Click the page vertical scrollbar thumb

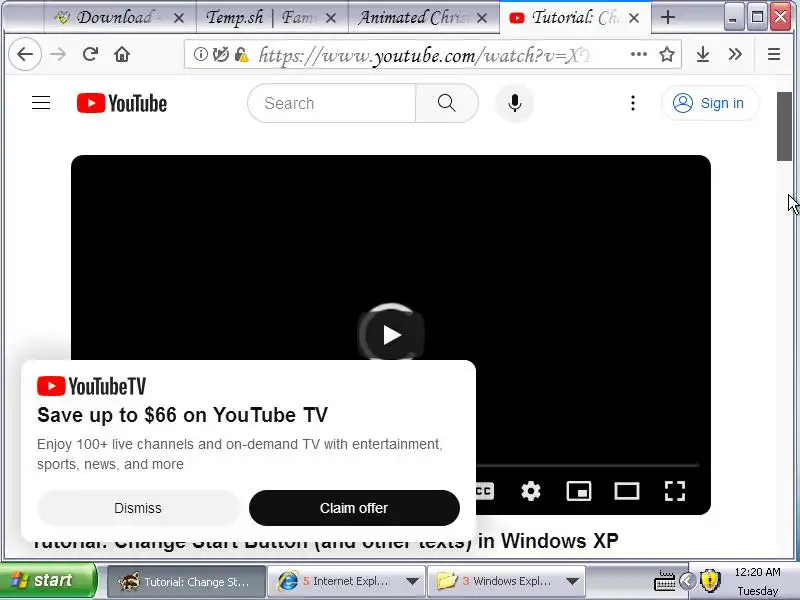784,127
